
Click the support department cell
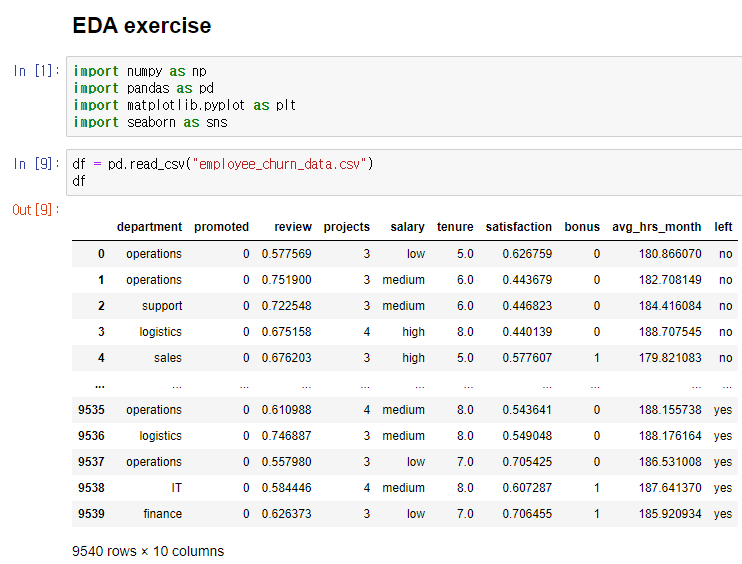pyautogui.click(x=162, y=306)
